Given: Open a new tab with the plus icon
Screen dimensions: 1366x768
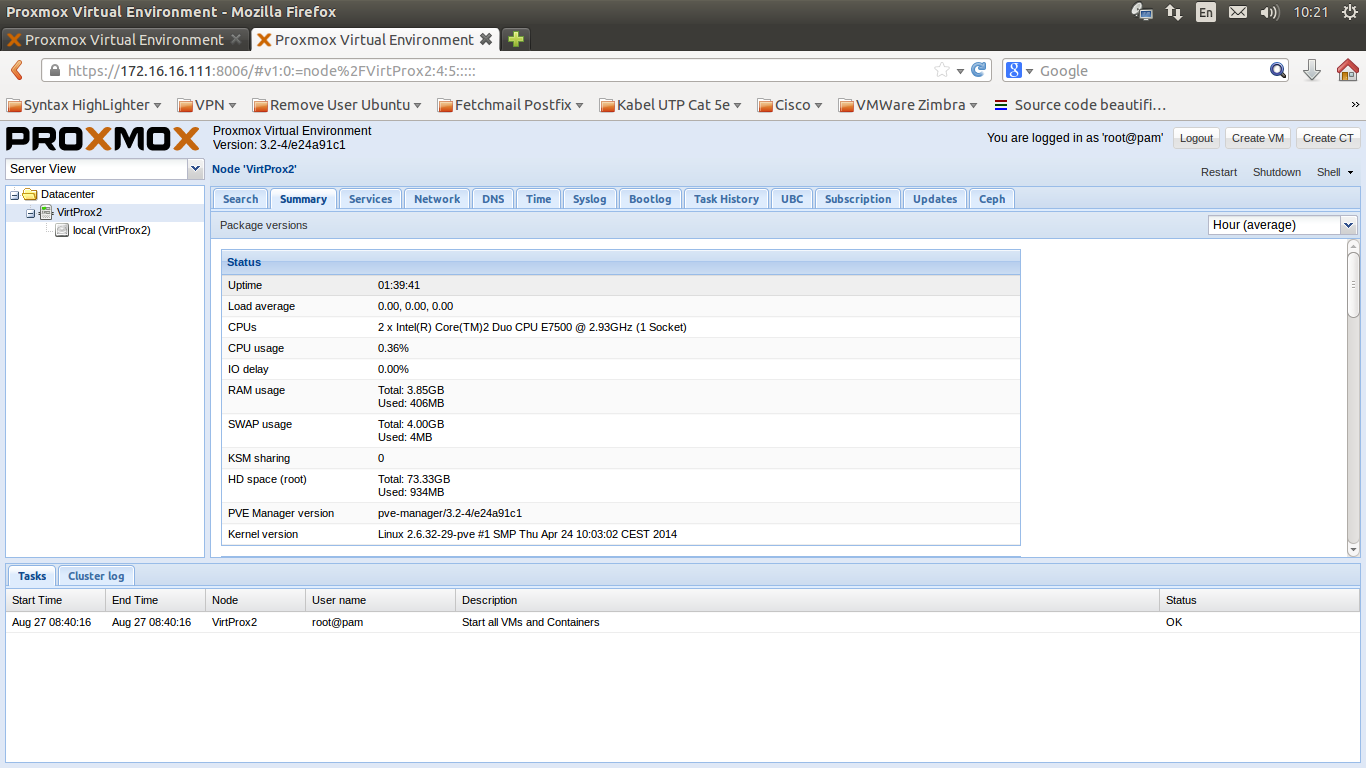Looking at the screenshot, I should tap(515, 39).
